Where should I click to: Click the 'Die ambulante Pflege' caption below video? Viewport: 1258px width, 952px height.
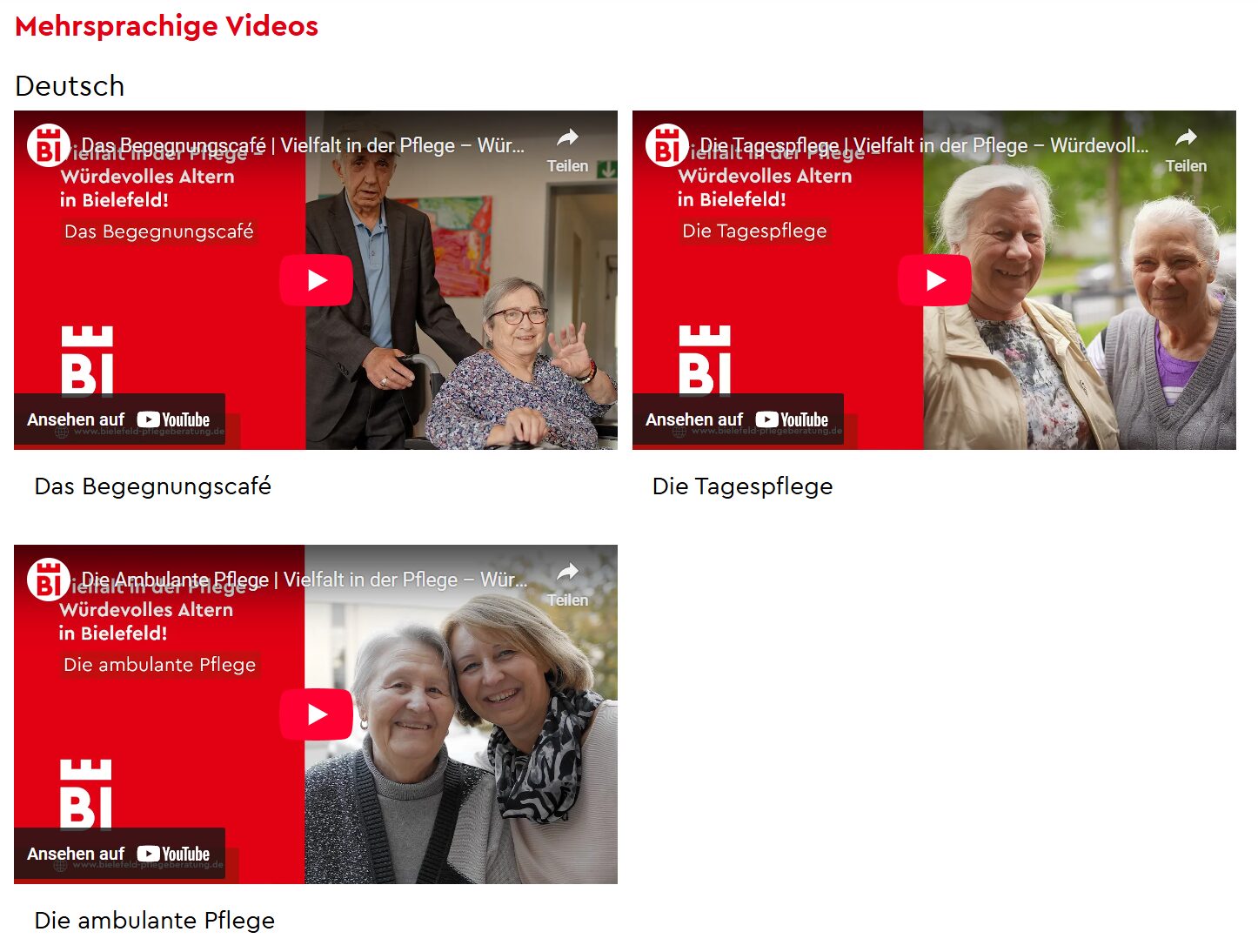click(x=155, y=920)
